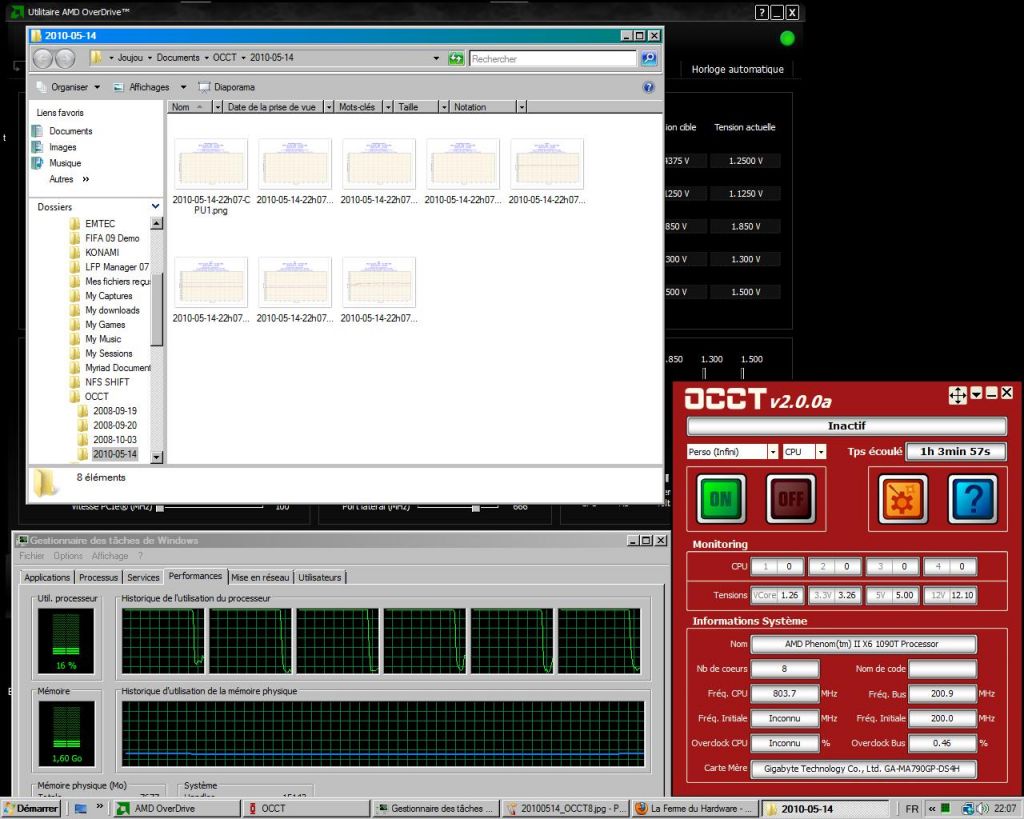This screenshot has height=819, width=1024.
Task: Select My downloads folder
Action: point(112,310)
